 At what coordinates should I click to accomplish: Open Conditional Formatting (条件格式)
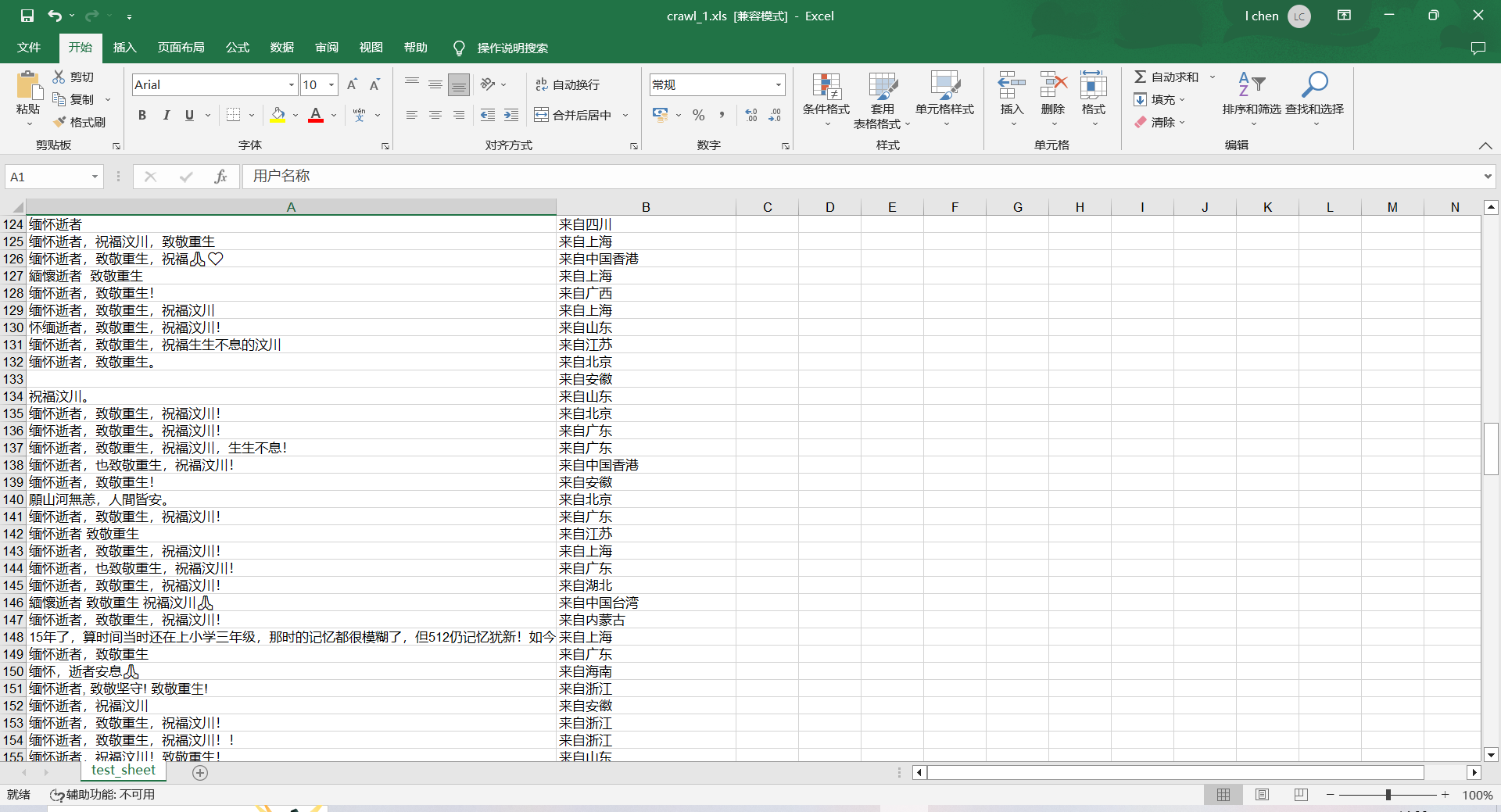pos(826,100)
